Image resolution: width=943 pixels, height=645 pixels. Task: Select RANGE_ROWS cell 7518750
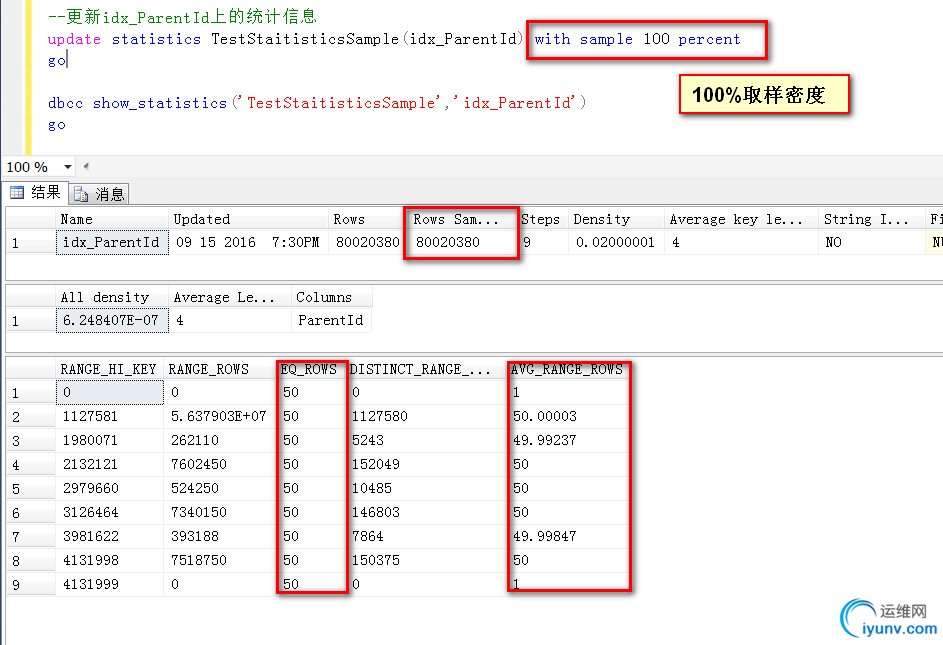tap(220, 561)
